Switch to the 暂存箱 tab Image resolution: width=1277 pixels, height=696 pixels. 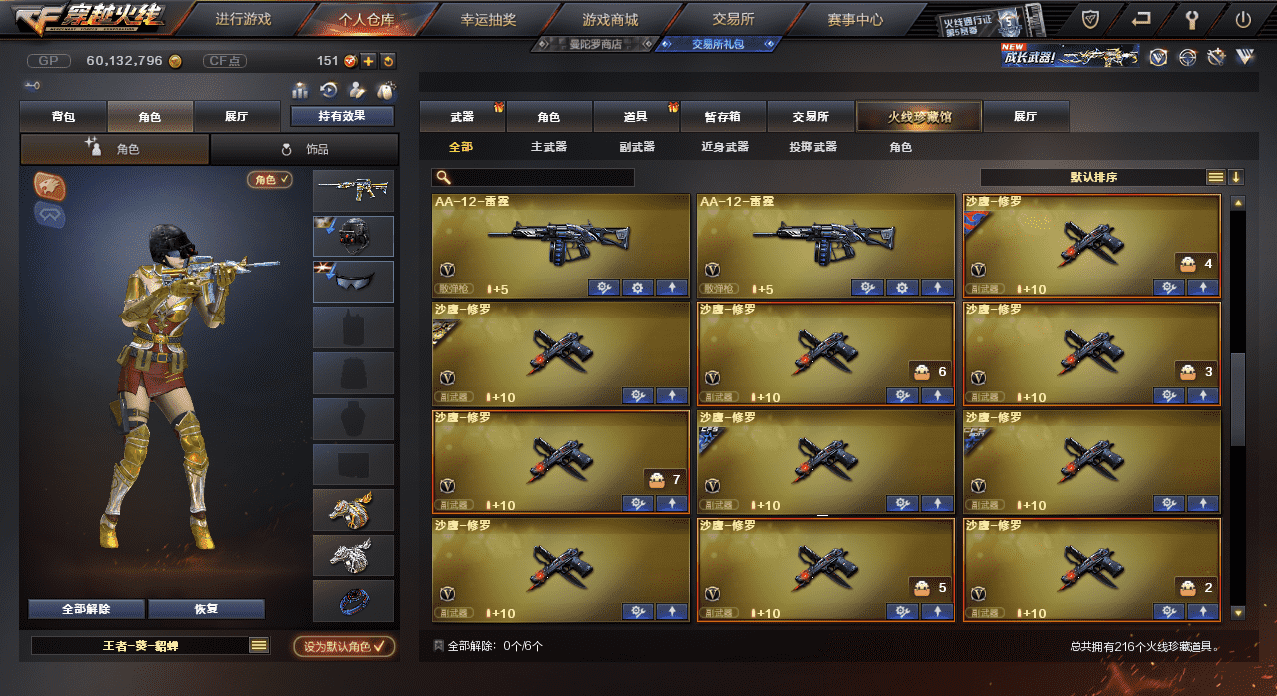[x=724, y=117]
